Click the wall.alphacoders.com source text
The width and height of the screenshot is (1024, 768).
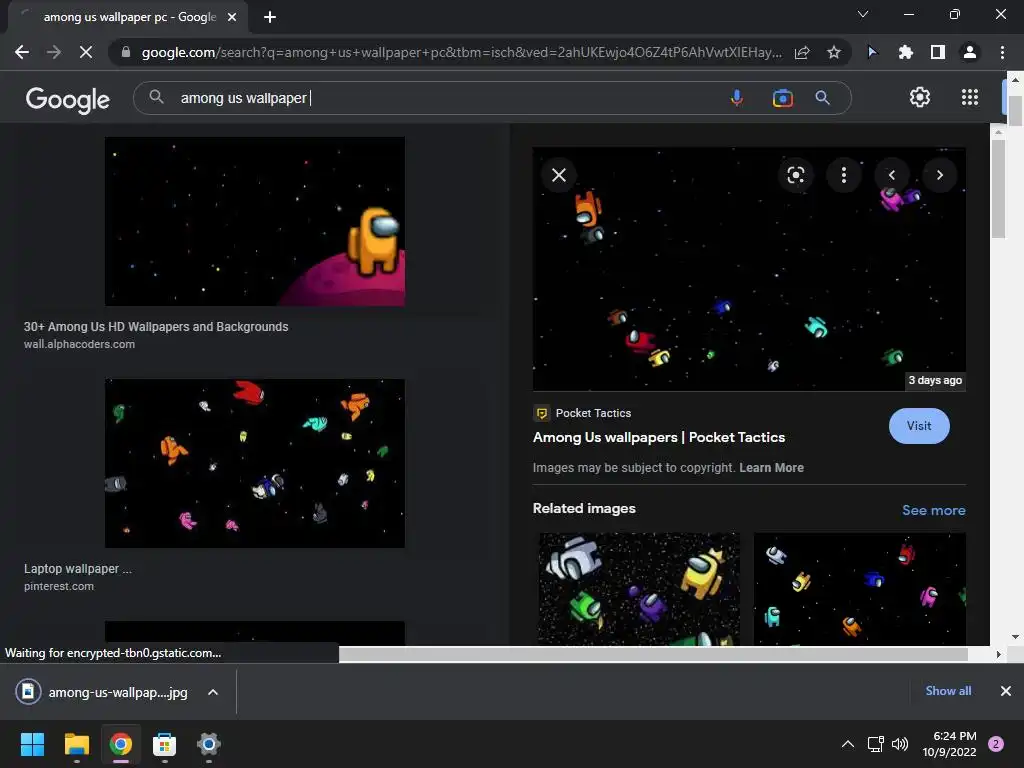click(x=80, y=344)
